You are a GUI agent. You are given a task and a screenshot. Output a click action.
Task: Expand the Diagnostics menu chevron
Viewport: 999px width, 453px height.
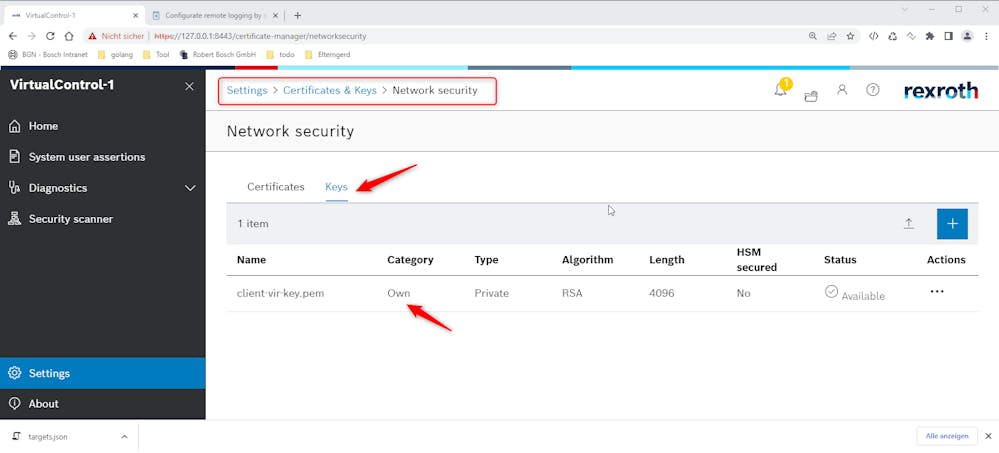click(190, 188)
